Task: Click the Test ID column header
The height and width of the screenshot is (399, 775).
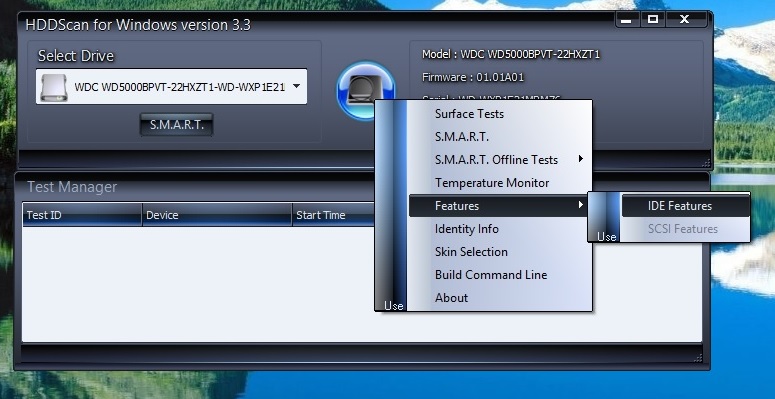Action: [82, 215]
